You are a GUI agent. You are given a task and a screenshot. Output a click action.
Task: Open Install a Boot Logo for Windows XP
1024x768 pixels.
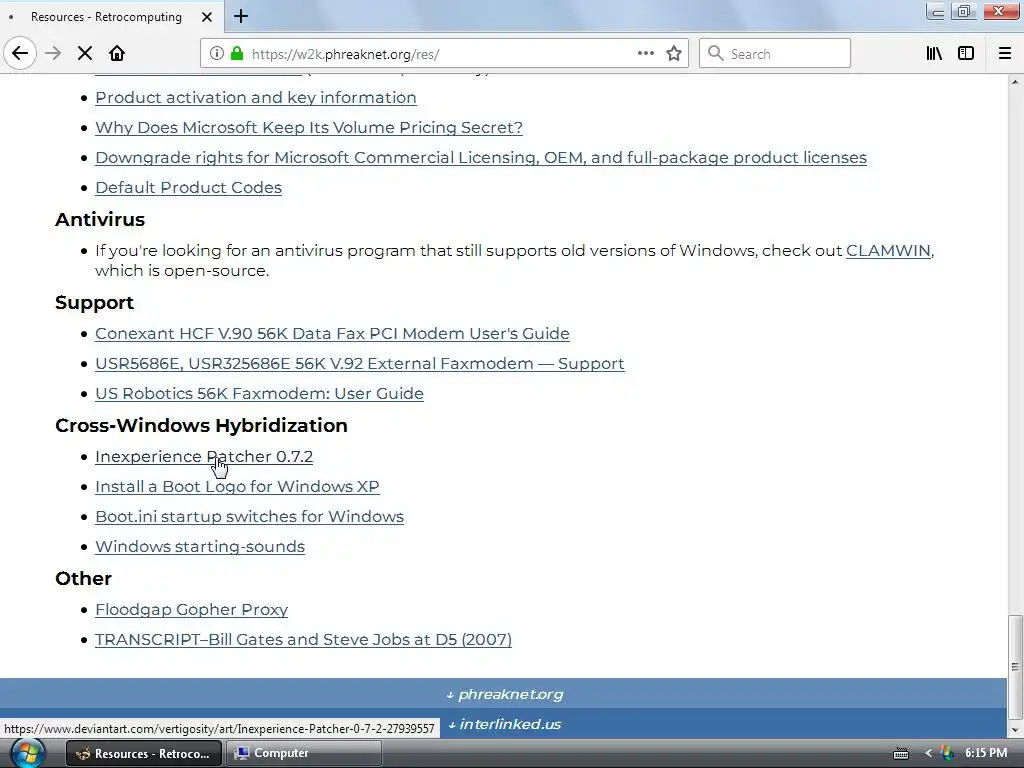click(x=237, y=487)
